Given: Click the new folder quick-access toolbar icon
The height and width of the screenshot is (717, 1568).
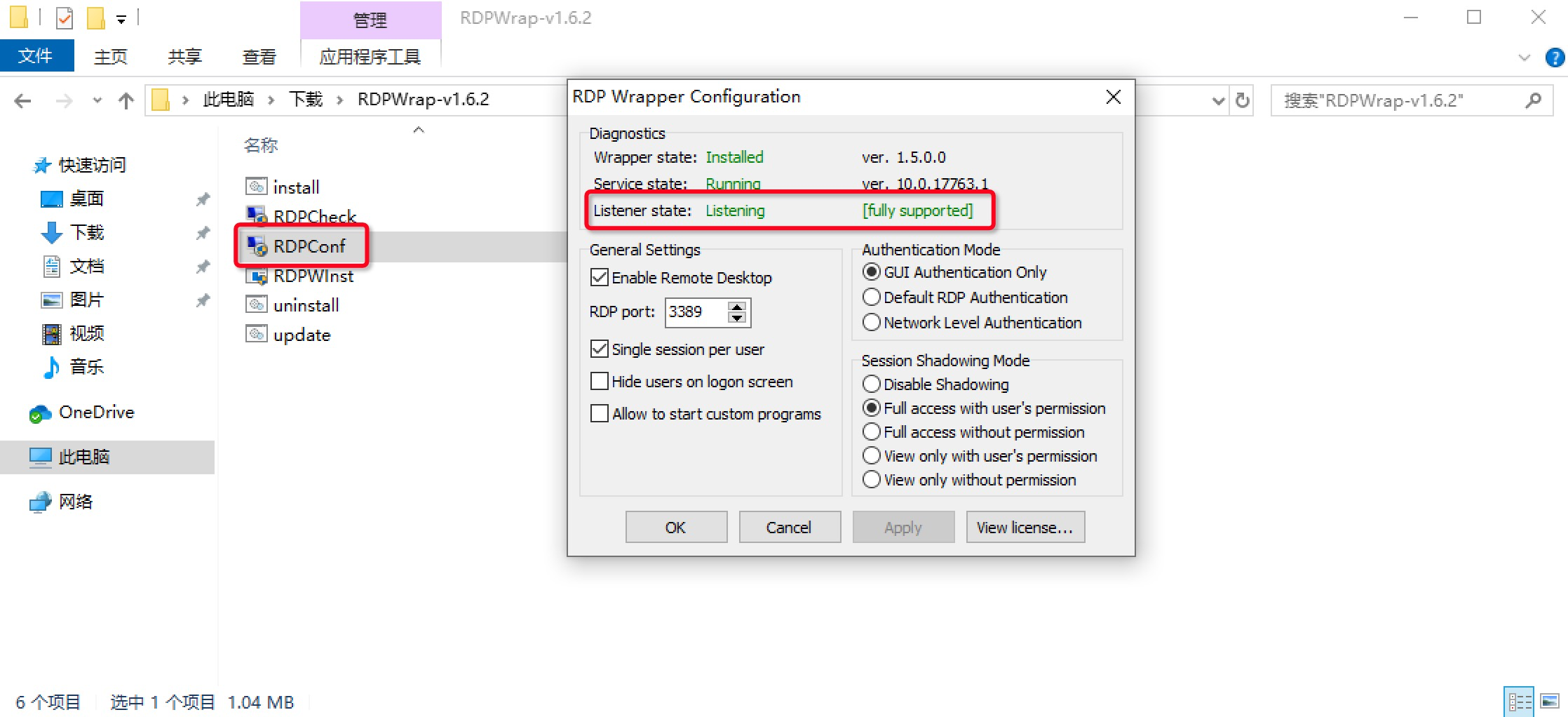Looking at the screenshot, I should pyautogui.click(x=95, y=18).
